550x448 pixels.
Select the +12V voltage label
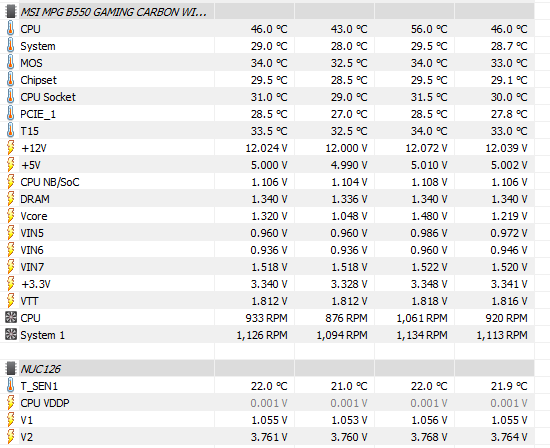(x=34, y=148)
